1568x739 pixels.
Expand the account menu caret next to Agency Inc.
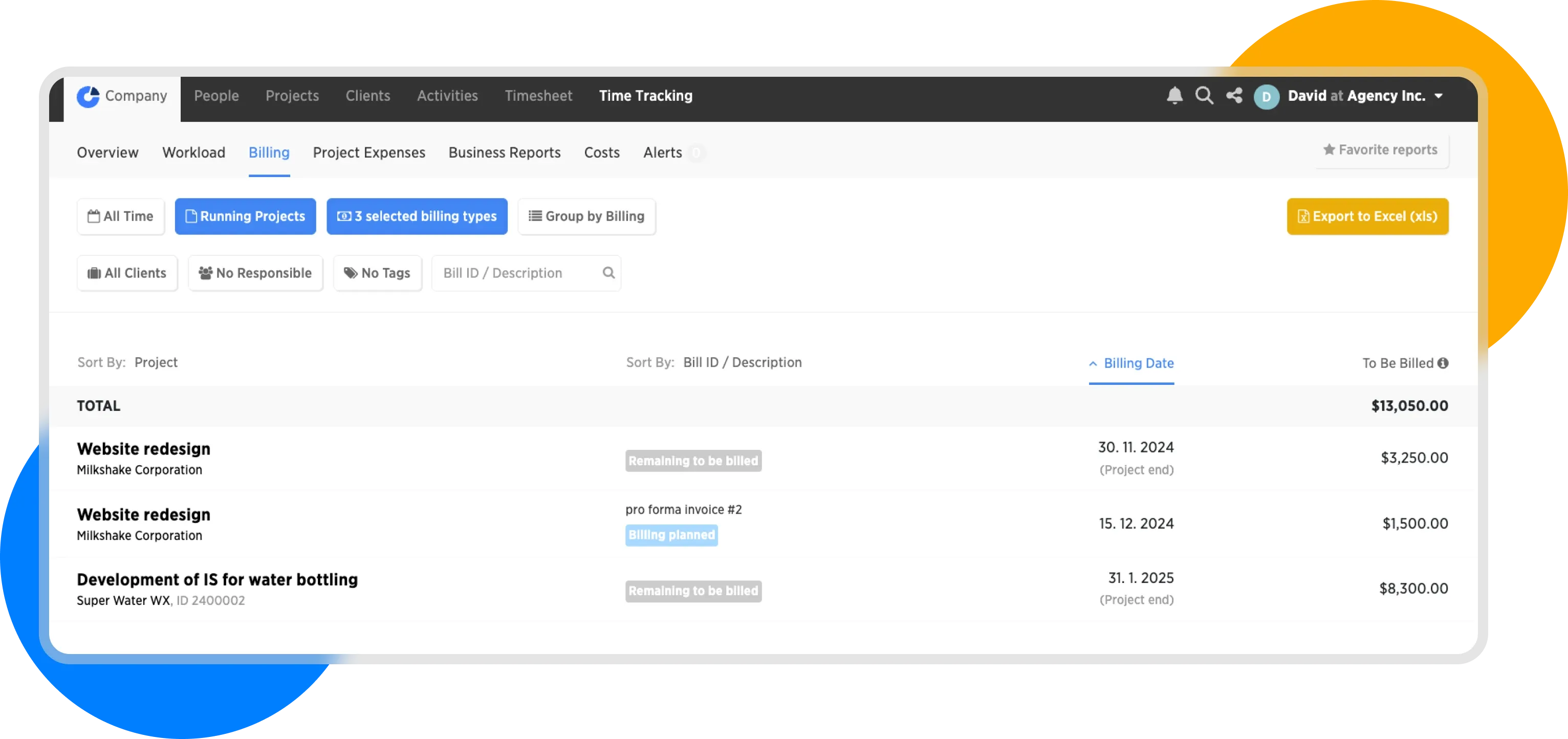[1439, 96]
